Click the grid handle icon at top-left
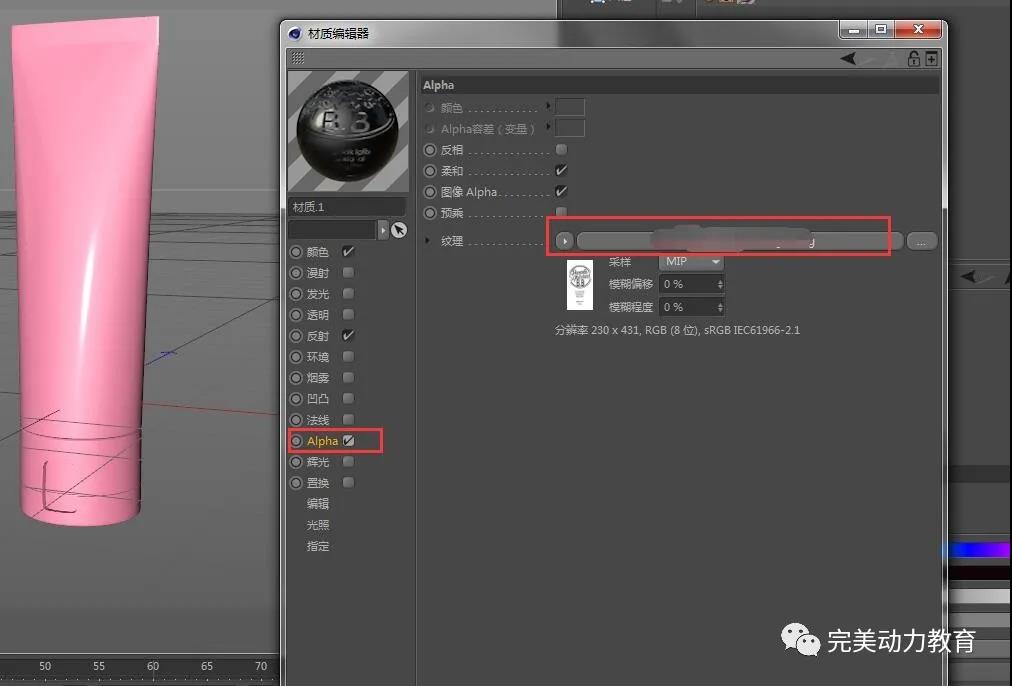 297,59
